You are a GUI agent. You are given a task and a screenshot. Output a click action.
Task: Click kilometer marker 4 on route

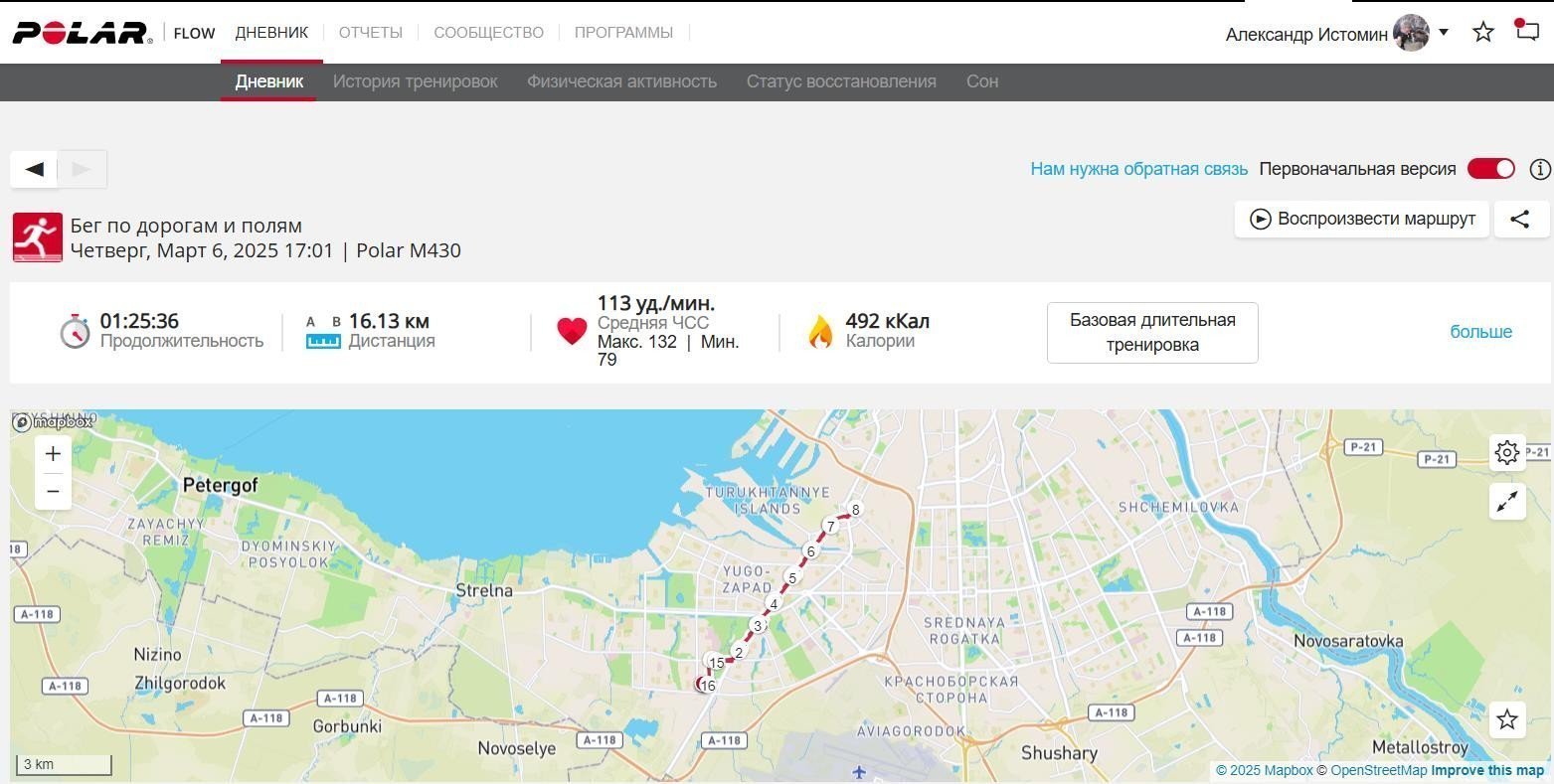[x=774, y=603]
